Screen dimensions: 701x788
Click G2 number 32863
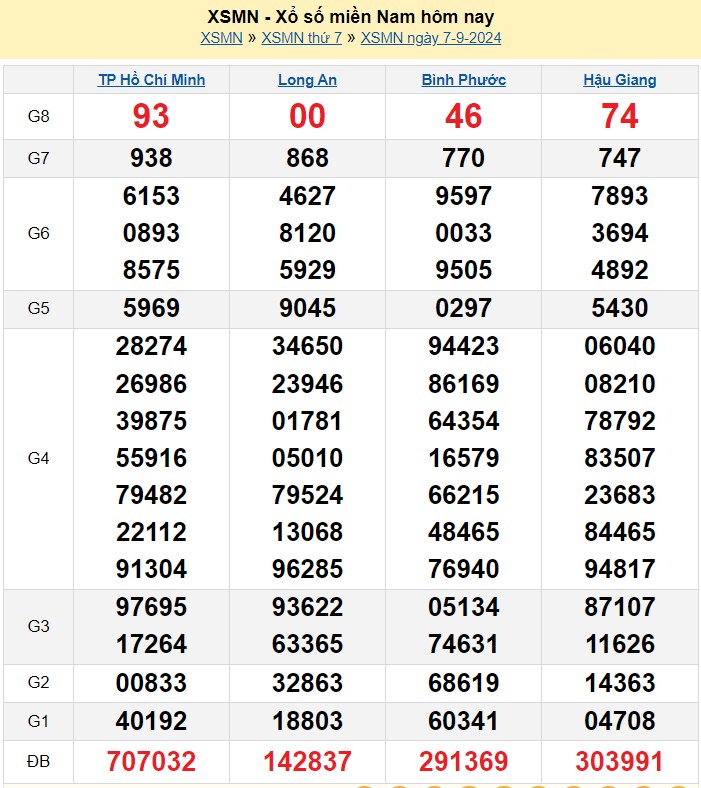pos(307,683)
